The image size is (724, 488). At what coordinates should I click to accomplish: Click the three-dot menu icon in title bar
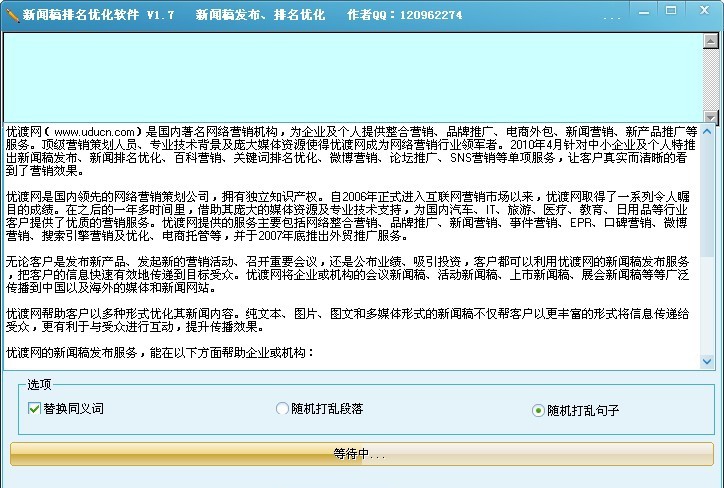pyautogui.click(x=612, y=18)
